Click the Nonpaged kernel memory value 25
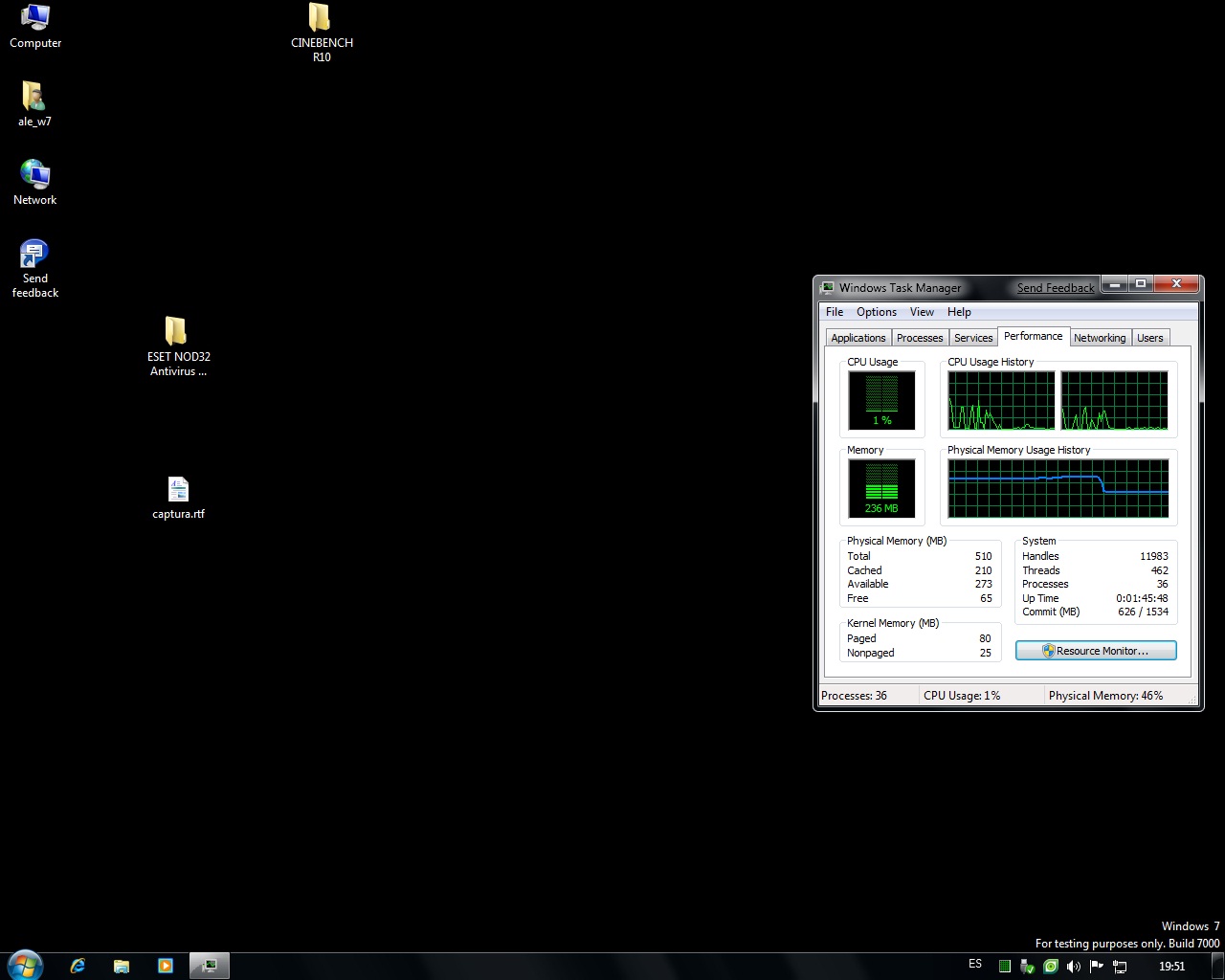 tap(985, 653)
